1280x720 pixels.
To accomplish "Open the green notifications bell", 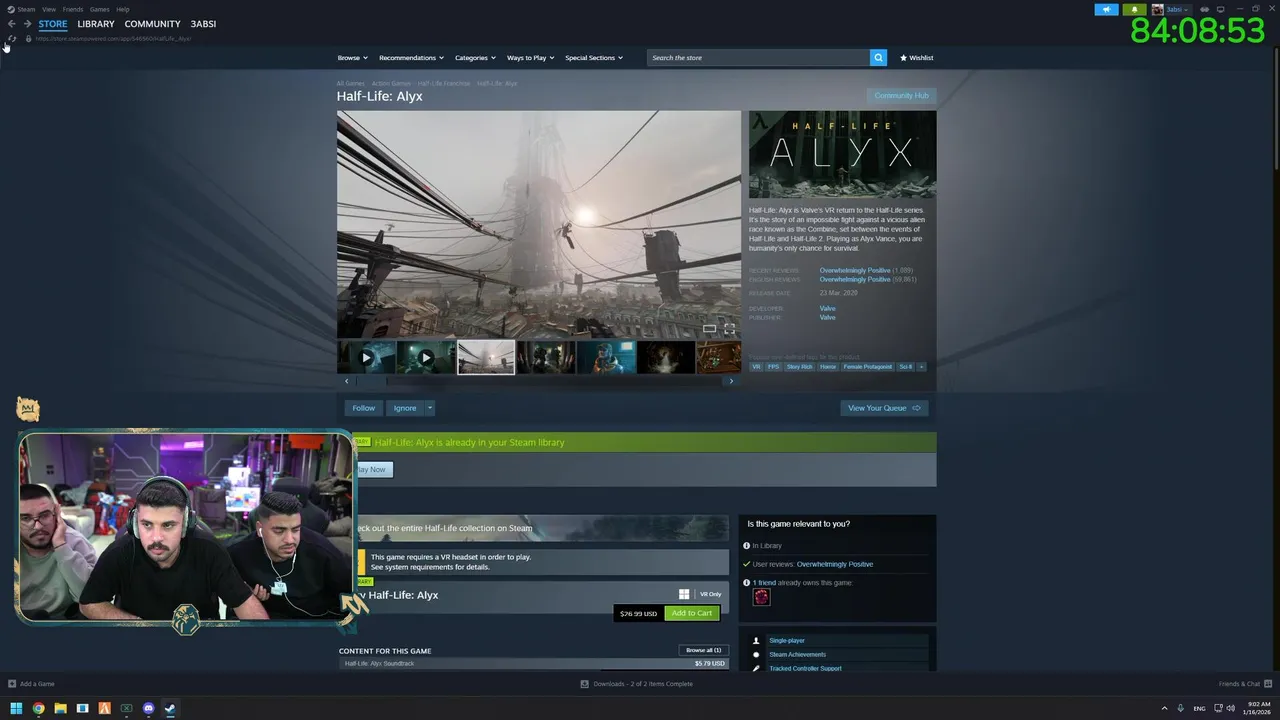I will [1134, 9].
